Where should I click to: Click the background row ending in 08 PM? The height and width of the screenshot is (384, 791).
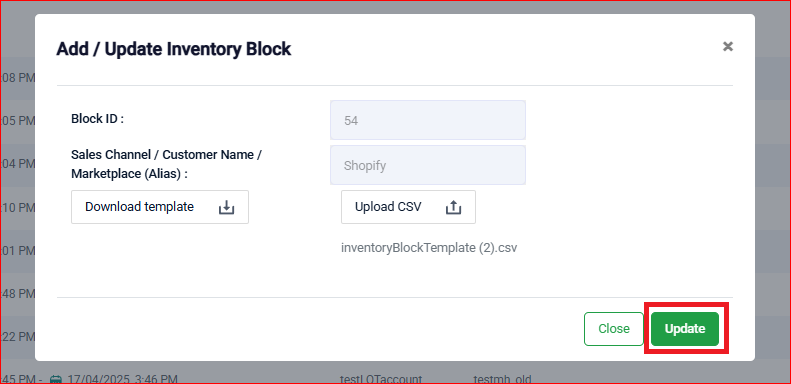pos(17,78)
